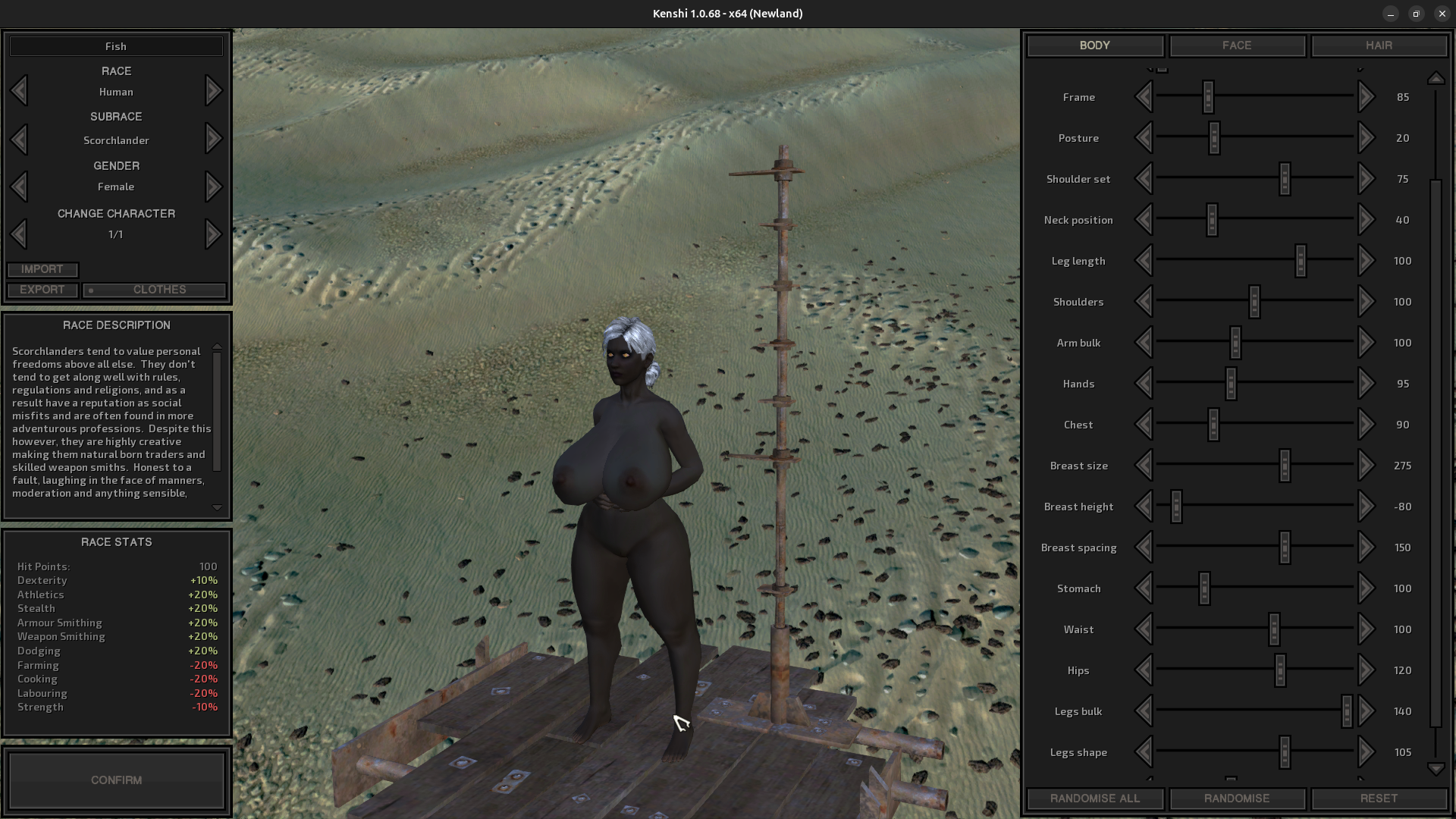Screen dimensions: 1456x819
Task: Click the body panel scrollbar thumb
Action: tap(1436, 453)
